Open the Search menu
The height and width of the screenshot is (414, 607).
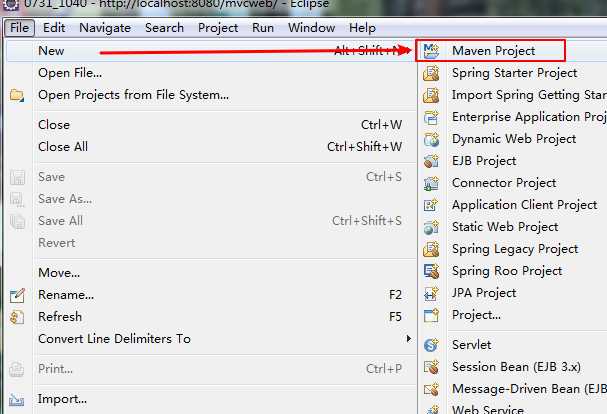(164, 28)
